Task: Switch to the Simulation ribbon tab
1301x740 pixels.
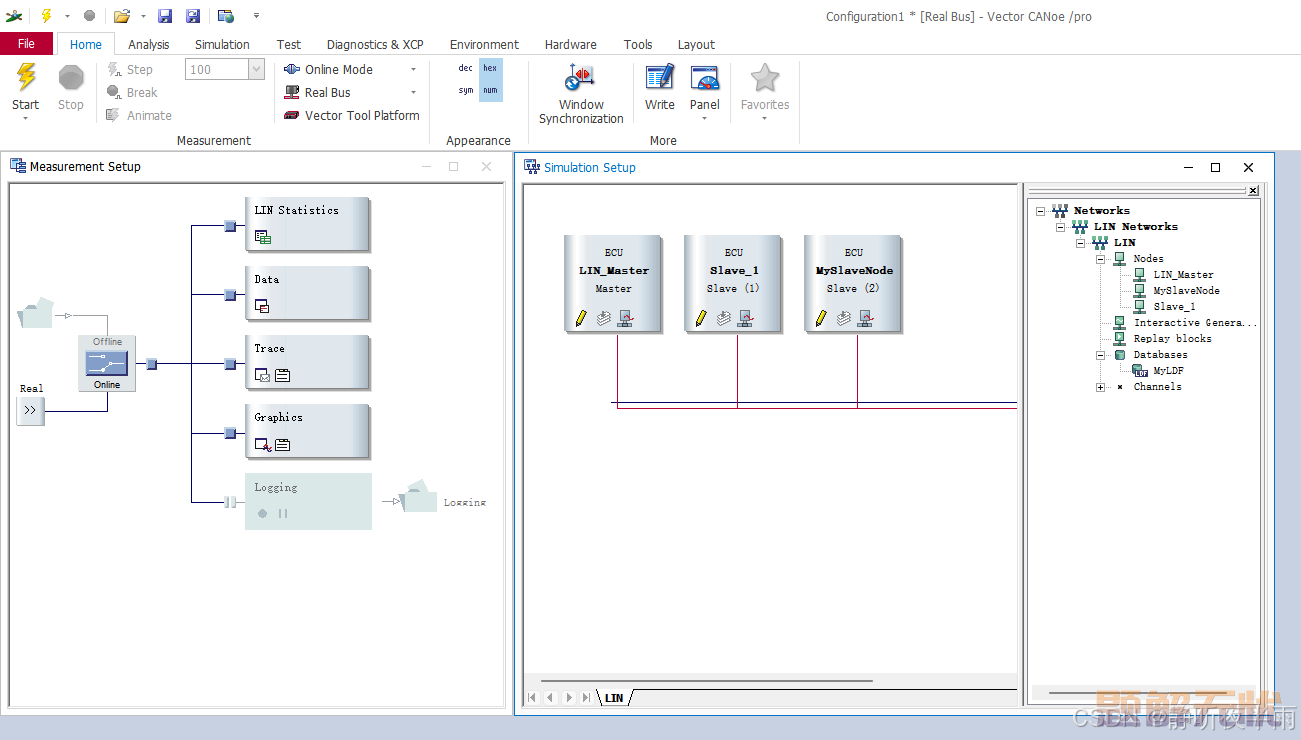Action: (x=222, y=44)
